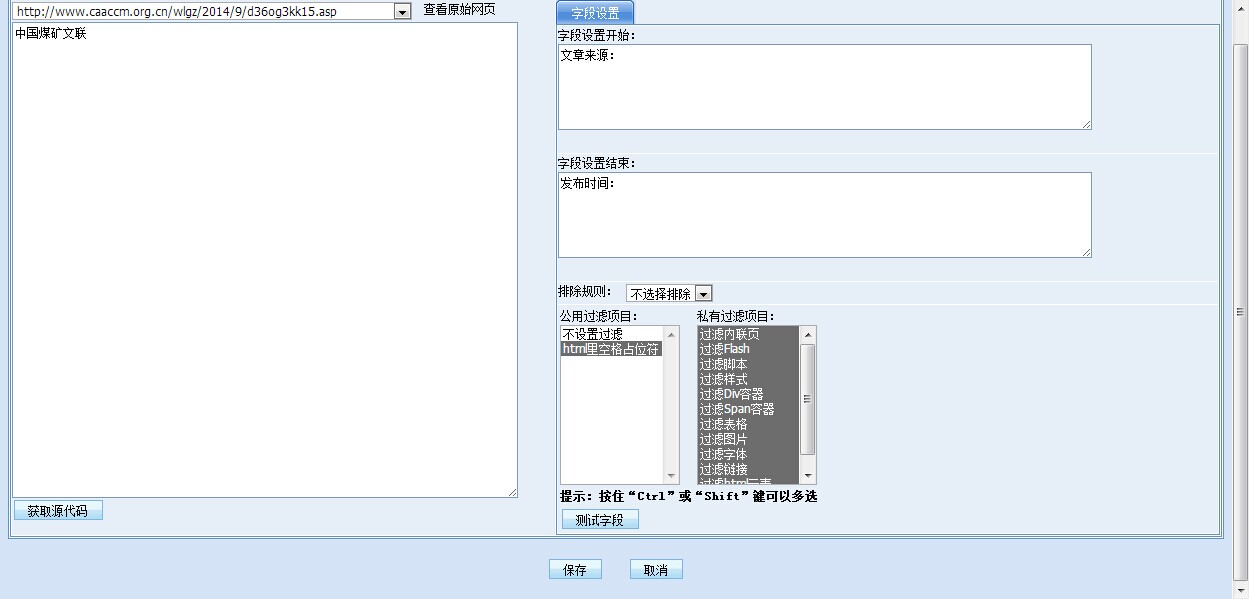Select 过滤内联页 in private filters
Screen dimensions: 1249x599
point(730,334)
